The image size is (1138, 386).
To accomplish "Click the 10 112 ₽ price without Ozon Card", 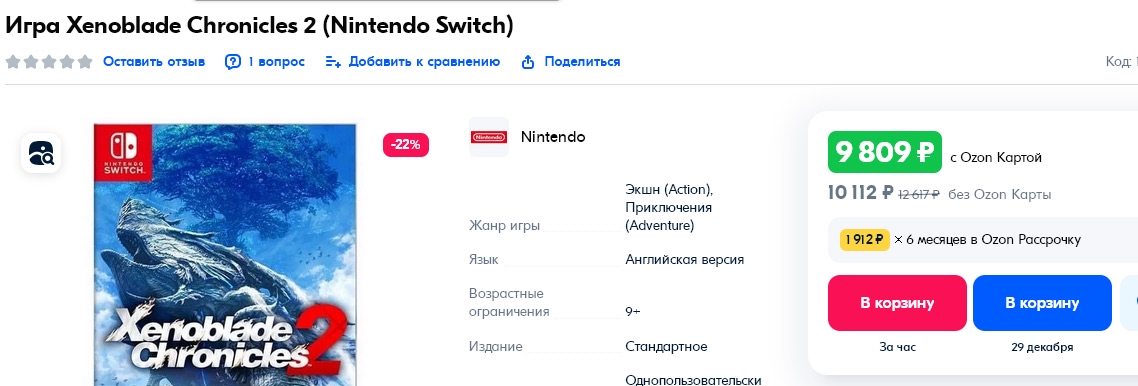I will (x=861, y=193).
